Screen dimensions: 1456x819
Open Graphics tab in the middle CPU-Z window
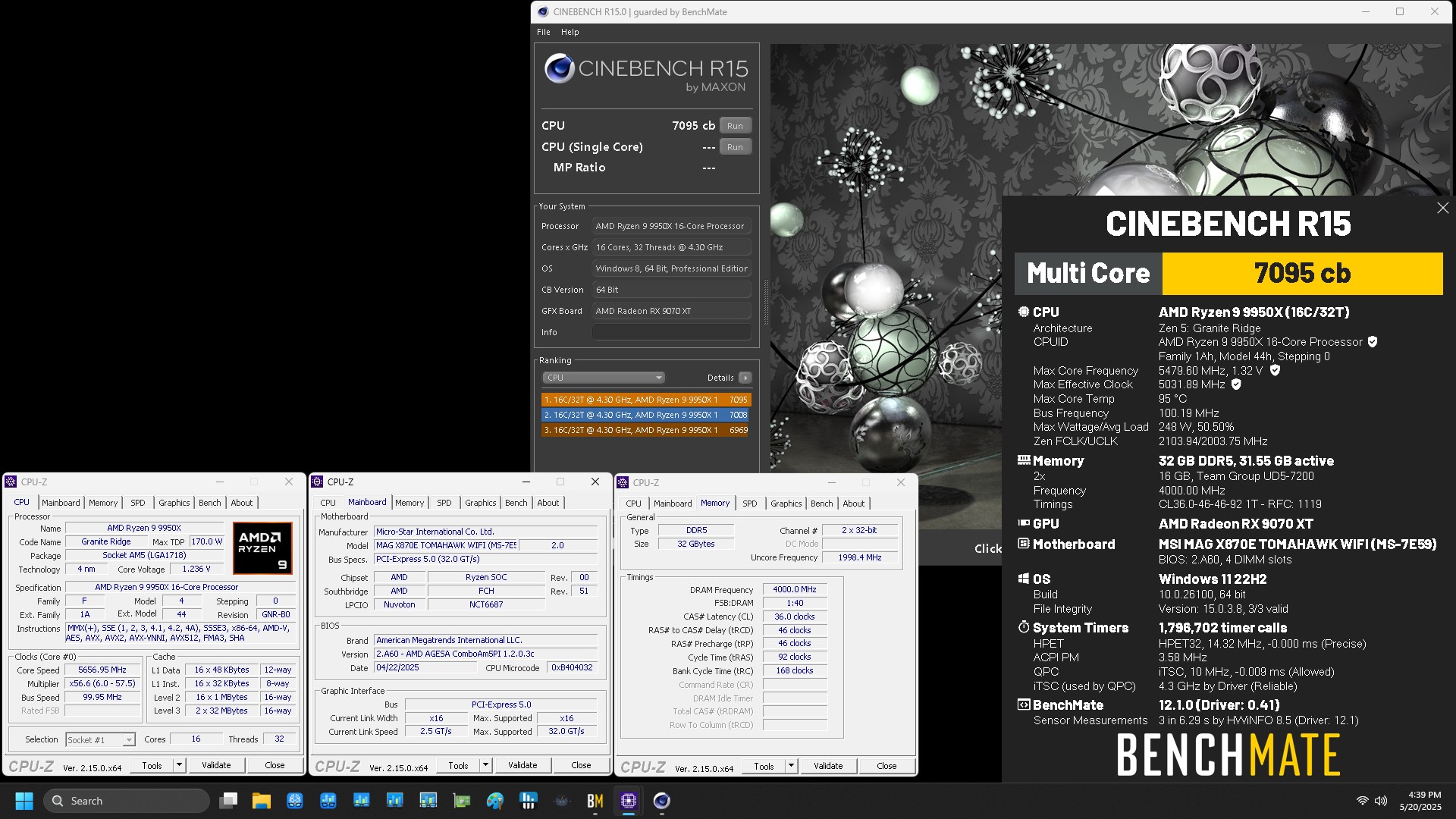point(481,503)
